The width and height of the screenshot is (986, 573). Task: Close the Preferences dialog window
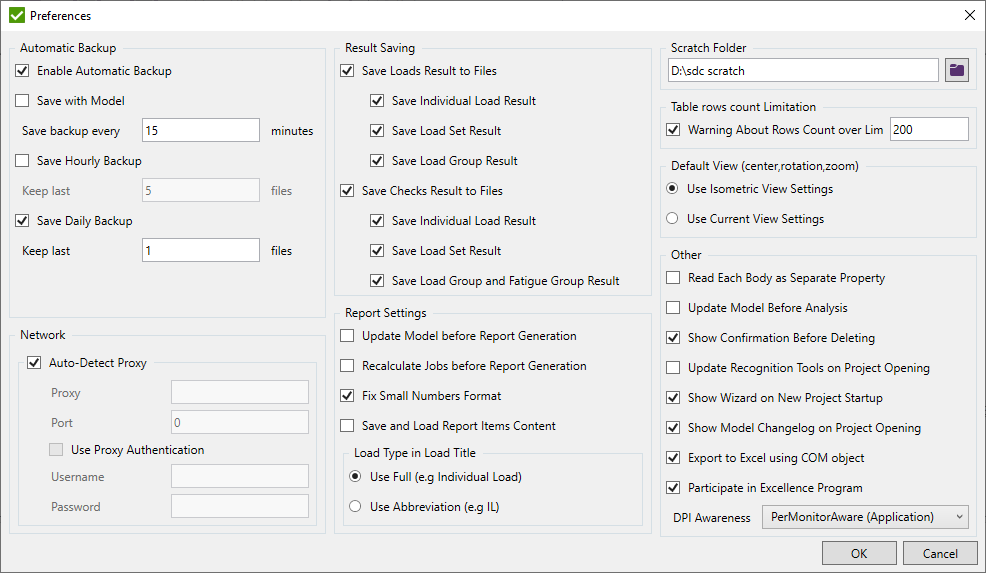point(969,15)
